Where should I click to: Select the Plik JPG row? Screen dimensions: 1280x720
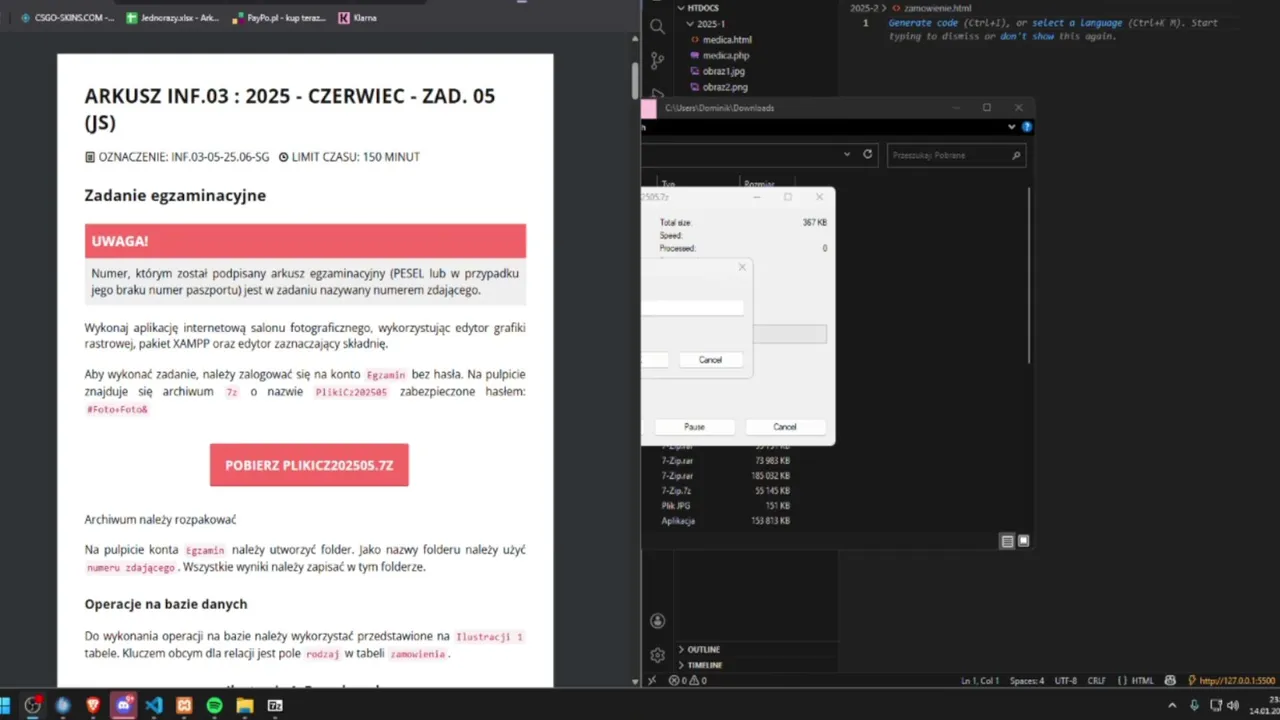click(x=725, y=506)
